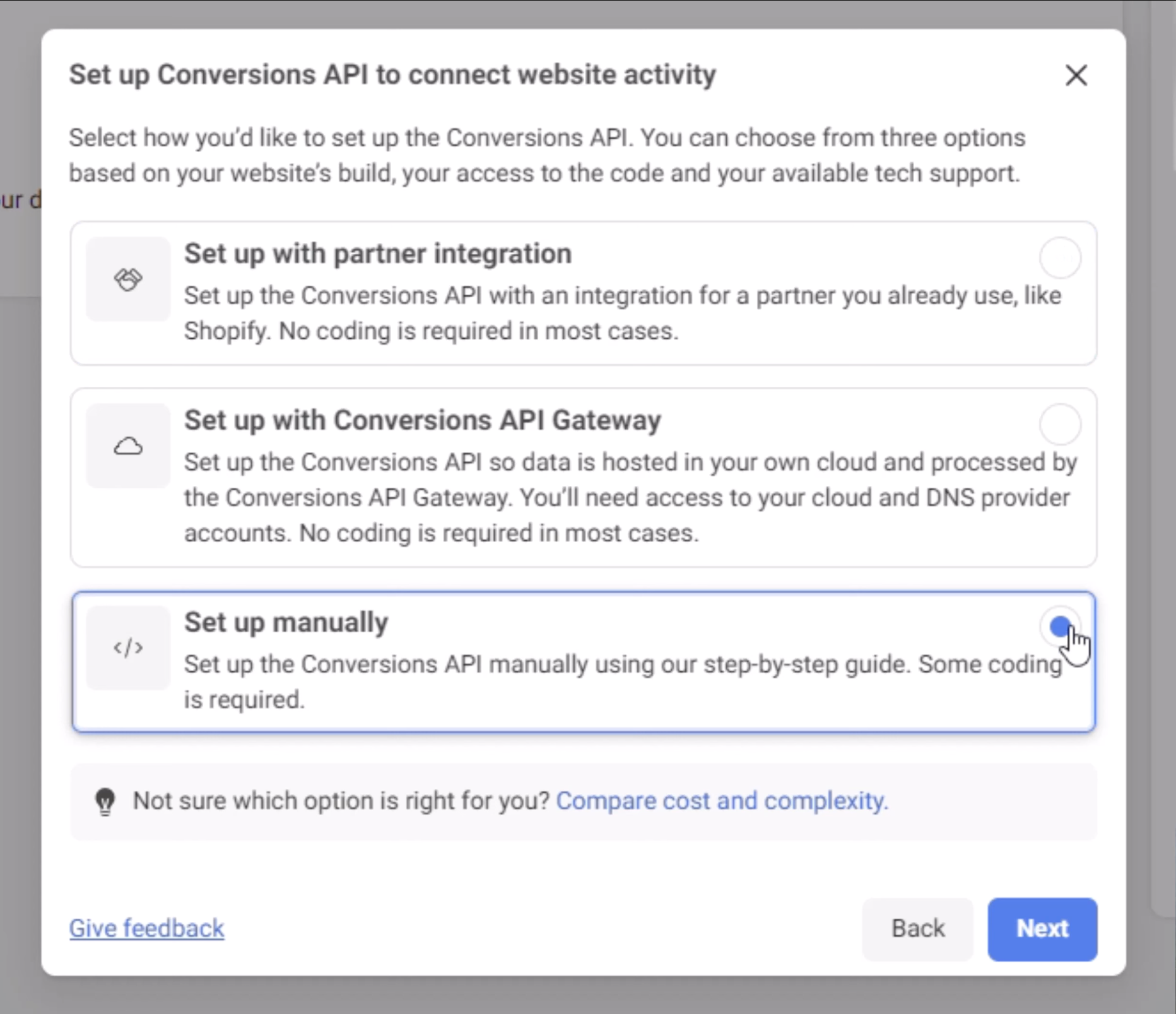Close the Conversions API setup dialog
Screen dimensions: 1176x1014
pos(1076,75)
